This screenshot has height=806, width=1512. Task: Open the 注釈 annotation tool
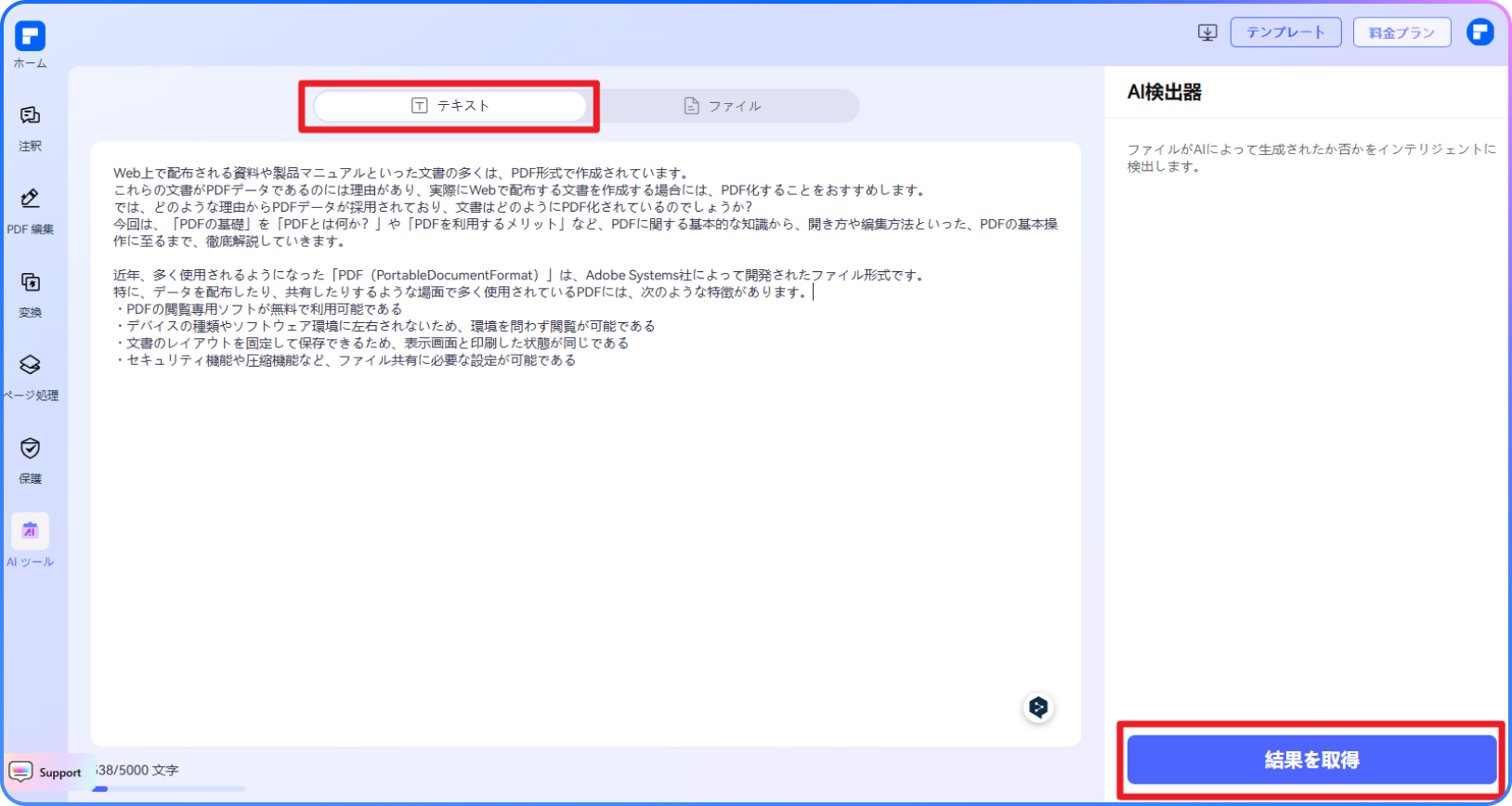coord(30,128)
